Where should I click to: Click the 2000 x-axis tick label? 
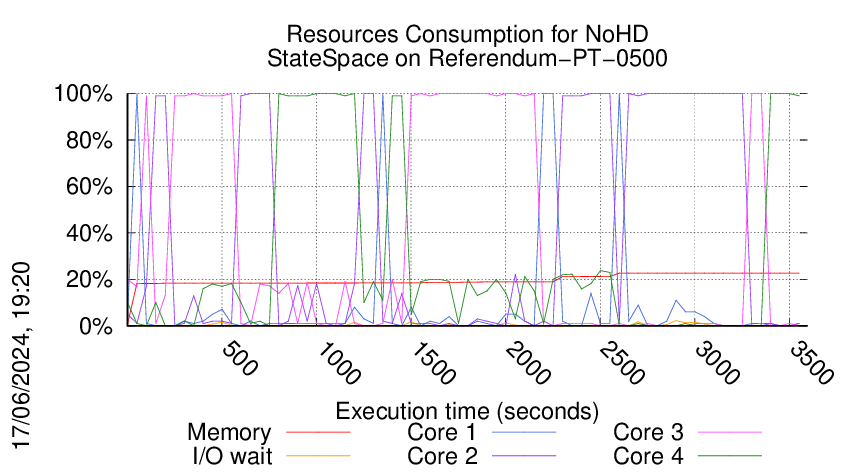point(527,363)
